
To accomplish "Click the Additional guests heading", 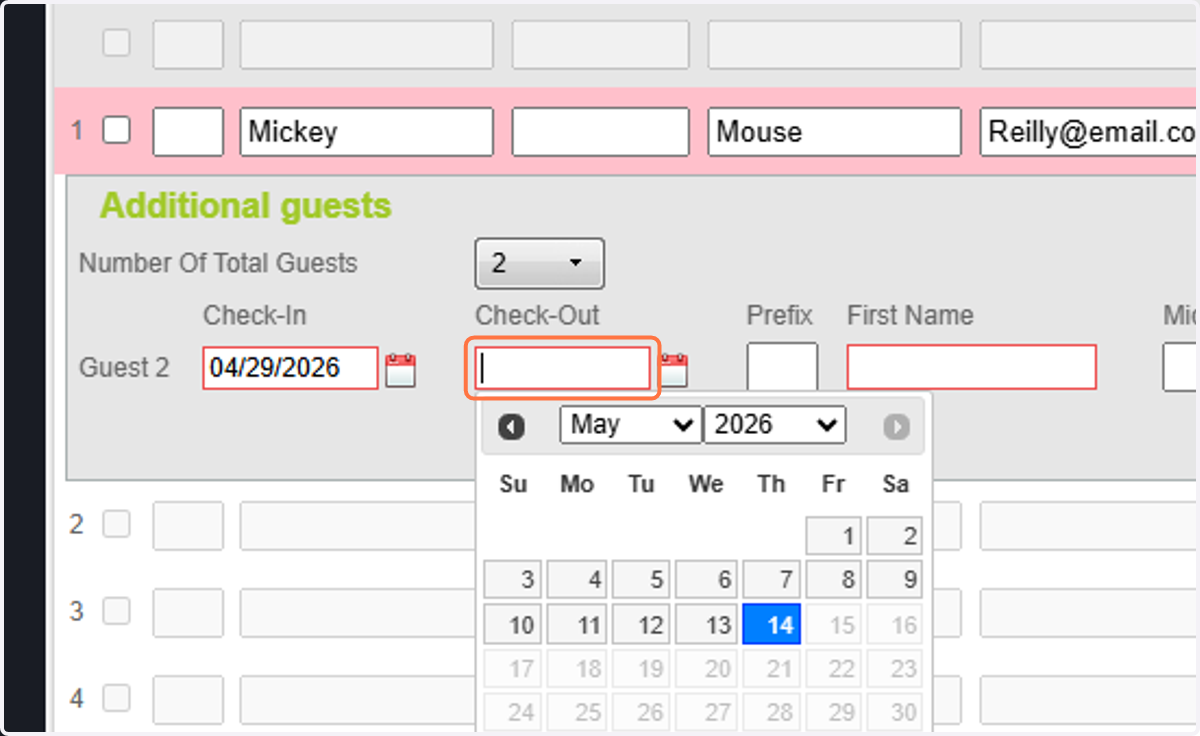I will (245, 206).
